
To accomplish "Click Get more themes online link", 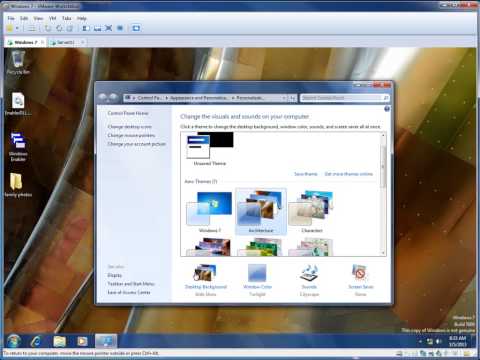I will pos(349,174).
